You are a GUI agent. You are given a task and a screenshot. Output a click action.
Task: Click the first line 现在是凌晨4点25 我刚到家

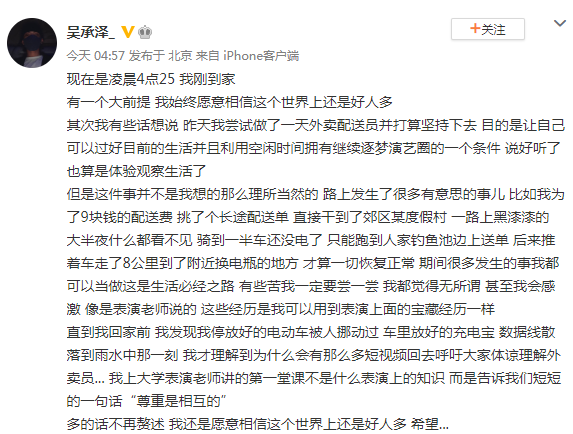click(151, 79)
